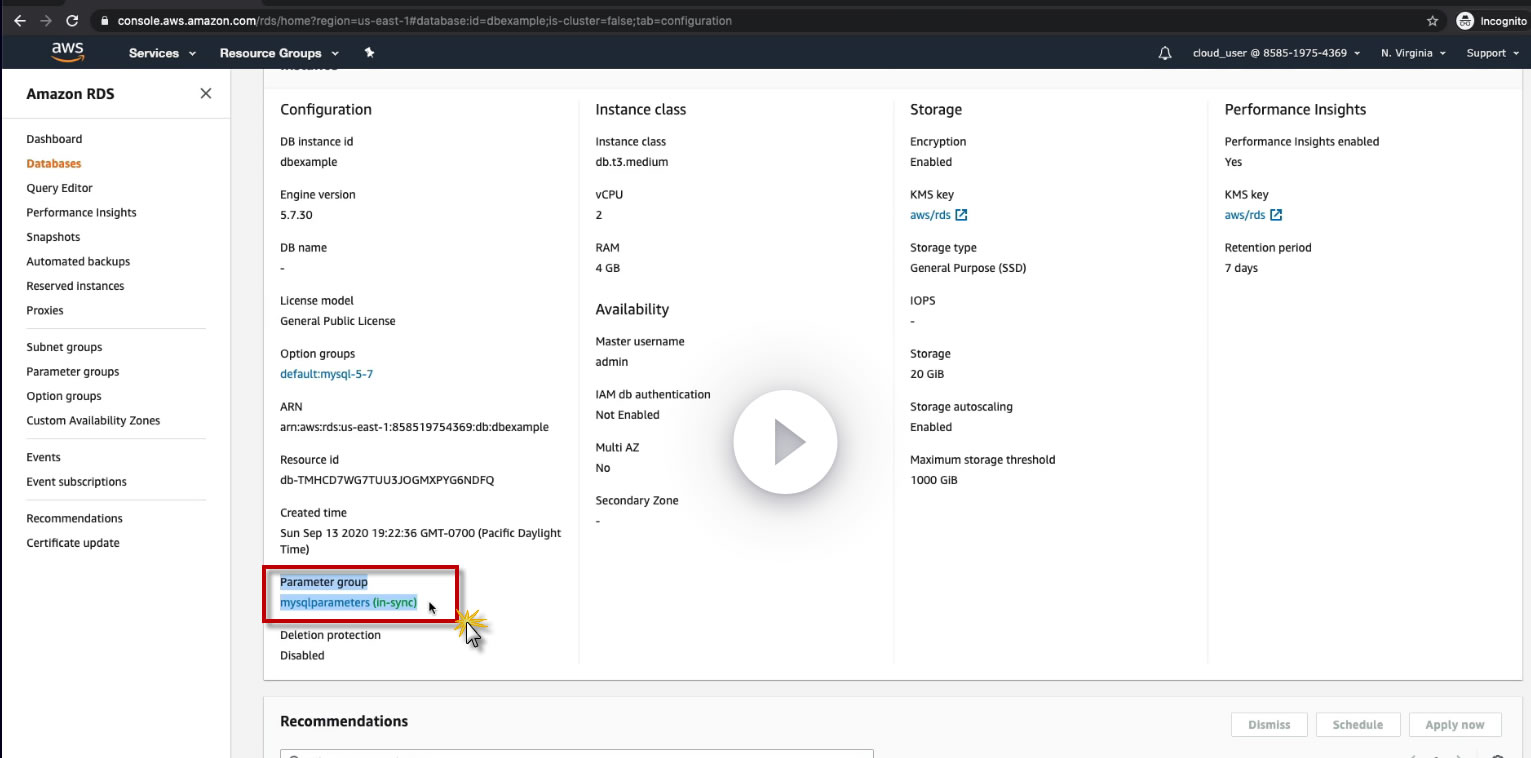Click the recommendations search field
The width and height of the screenshot is (1531, 758).
pyautogui.click(x=577, y=753)
